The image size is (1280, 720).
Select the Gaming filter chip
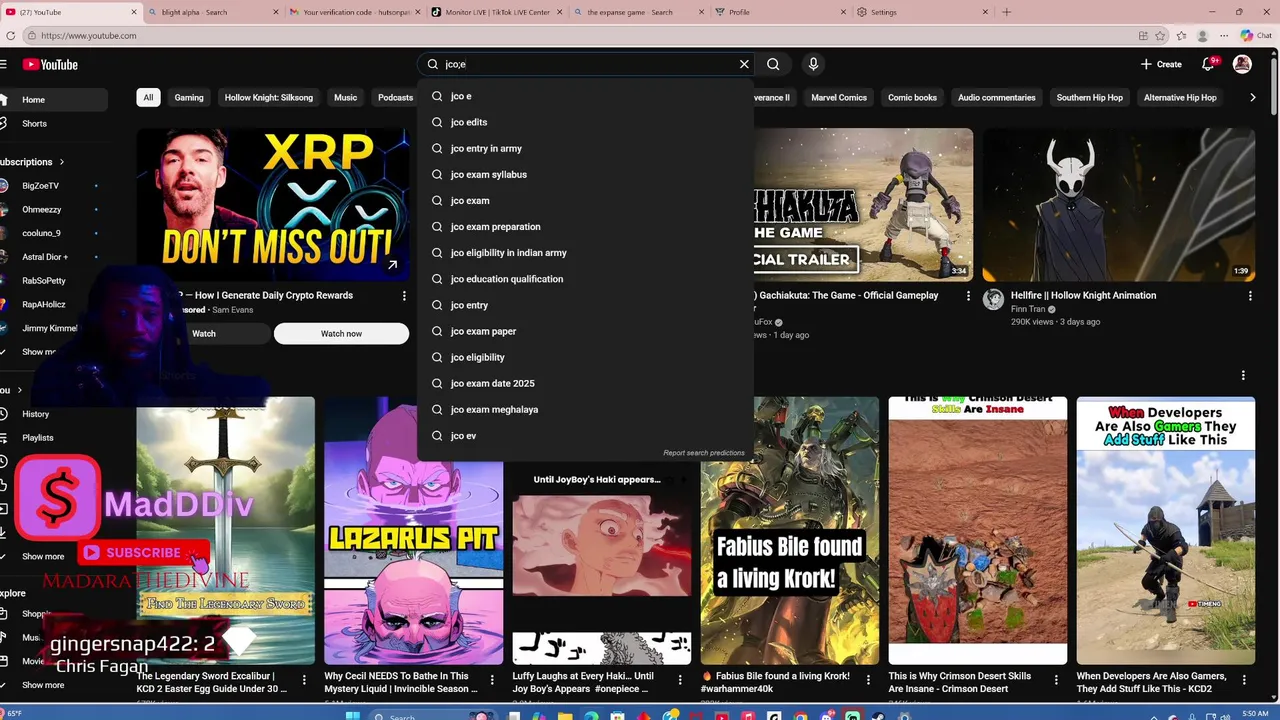189,98
